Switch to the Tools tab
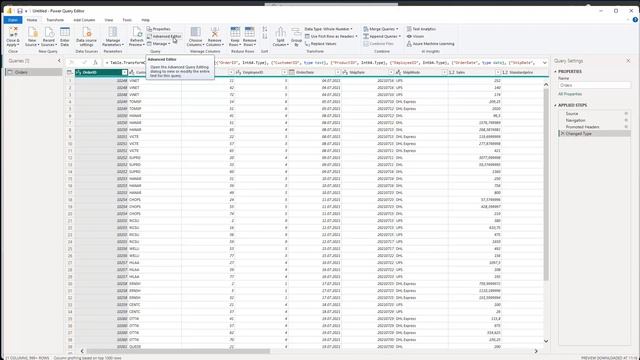Image resolution: width=640 pixels, height=360 pixels. (127, 20)
